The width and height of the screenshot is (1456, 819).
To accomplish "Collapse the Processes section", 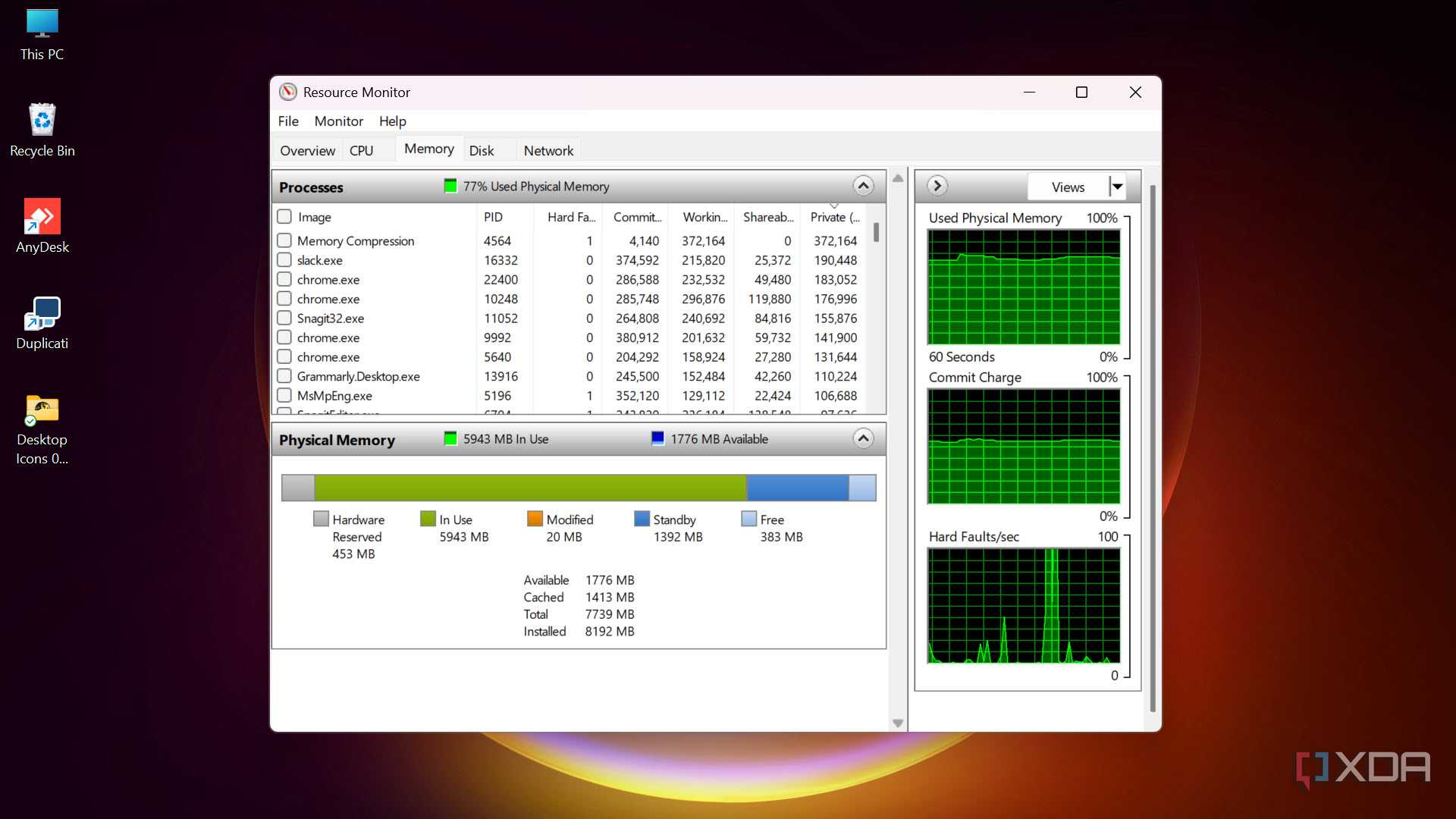I will 863,186.
